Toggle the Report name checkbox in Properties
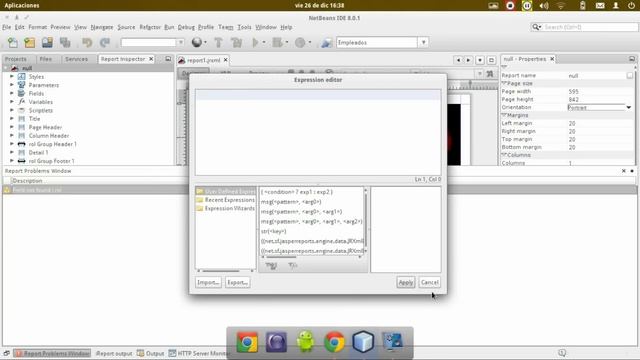The height and width of the screenshot is (360, 640). pos(630,76)
